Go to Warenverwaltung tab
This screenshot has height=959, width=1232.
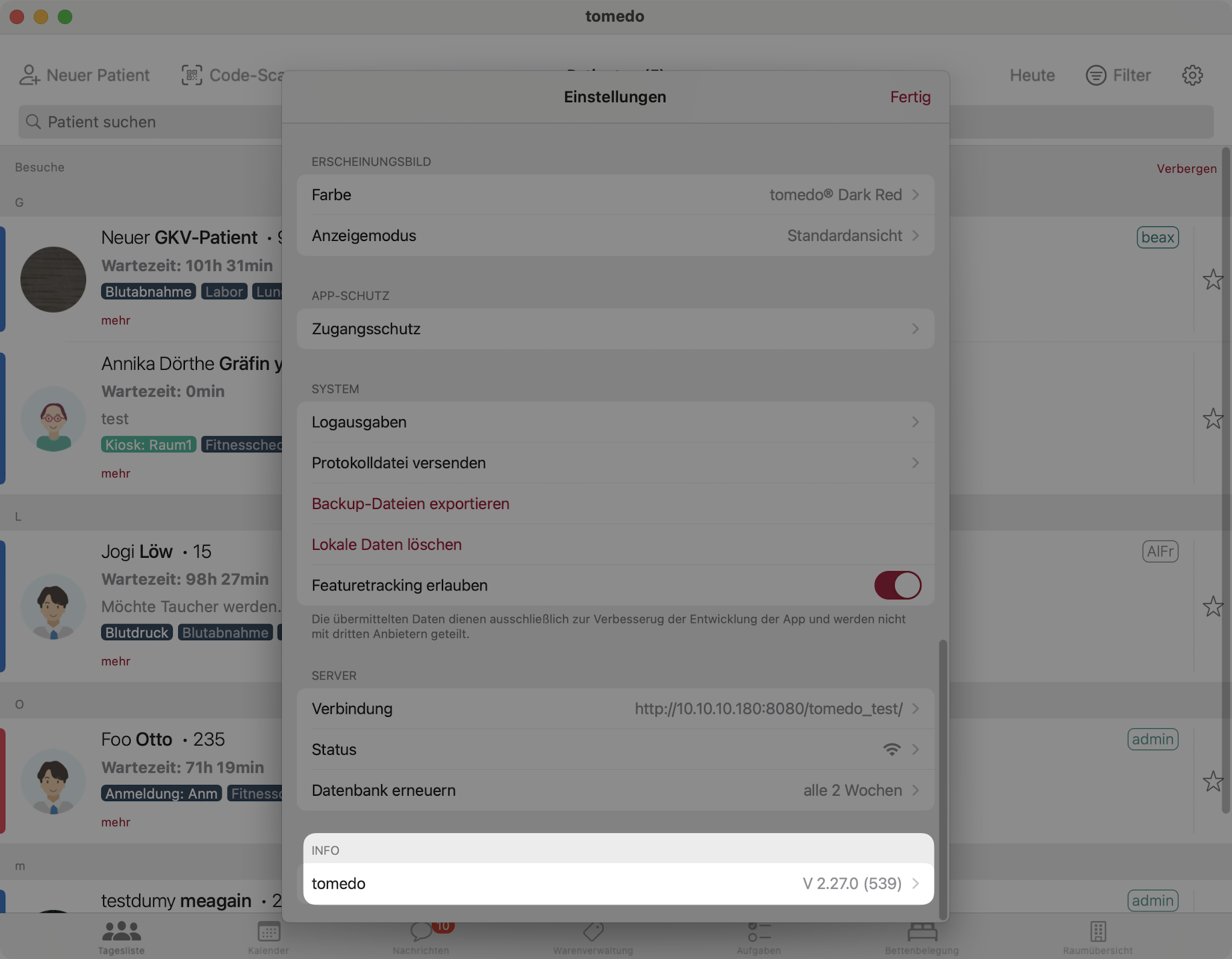(593, 937)
